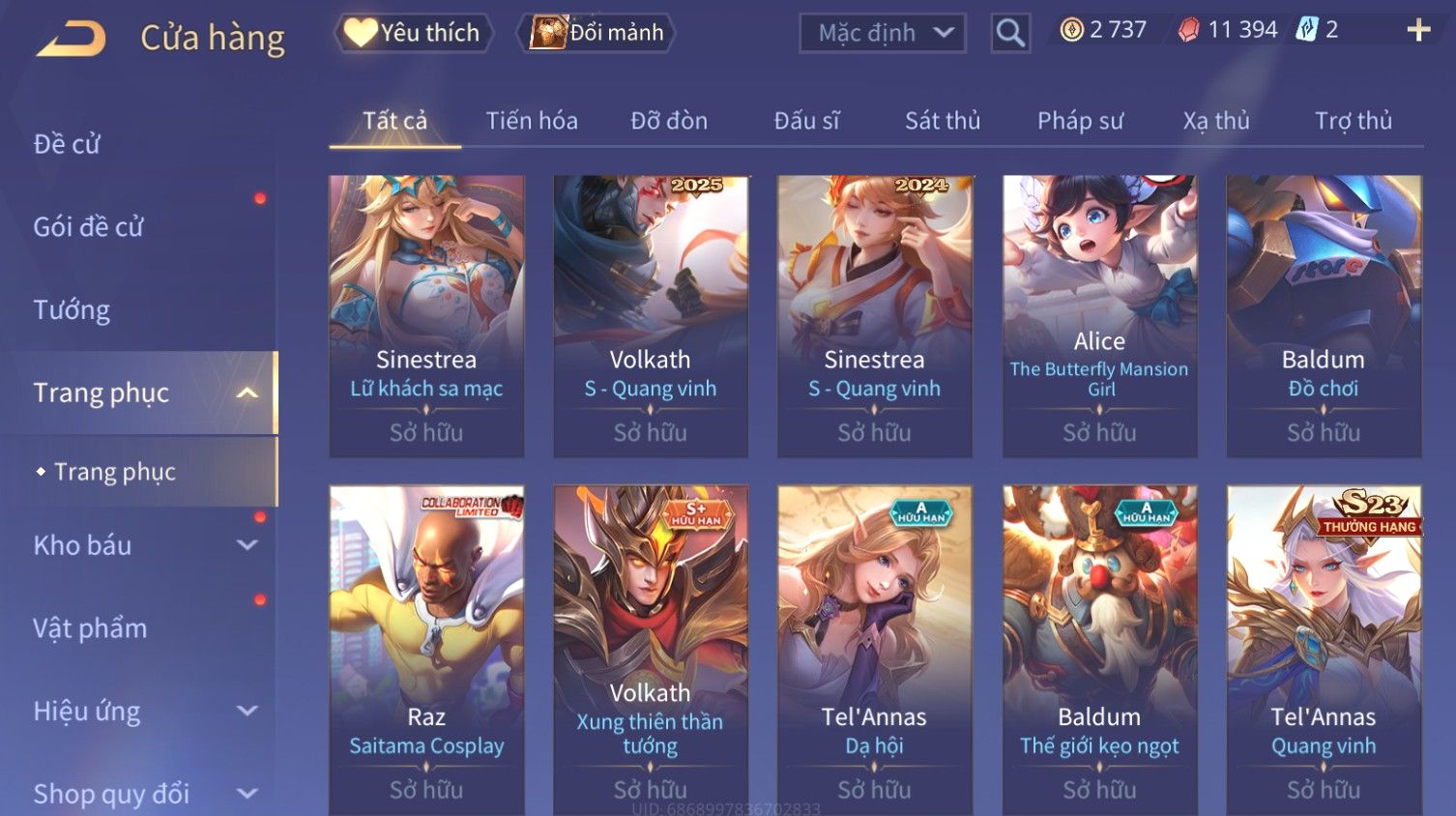Image resolution: width=1456 pixels, height=816 pixels.
Task: Open Volkath Xung thiên thần tướng card
Action: [x=651, y=650]
